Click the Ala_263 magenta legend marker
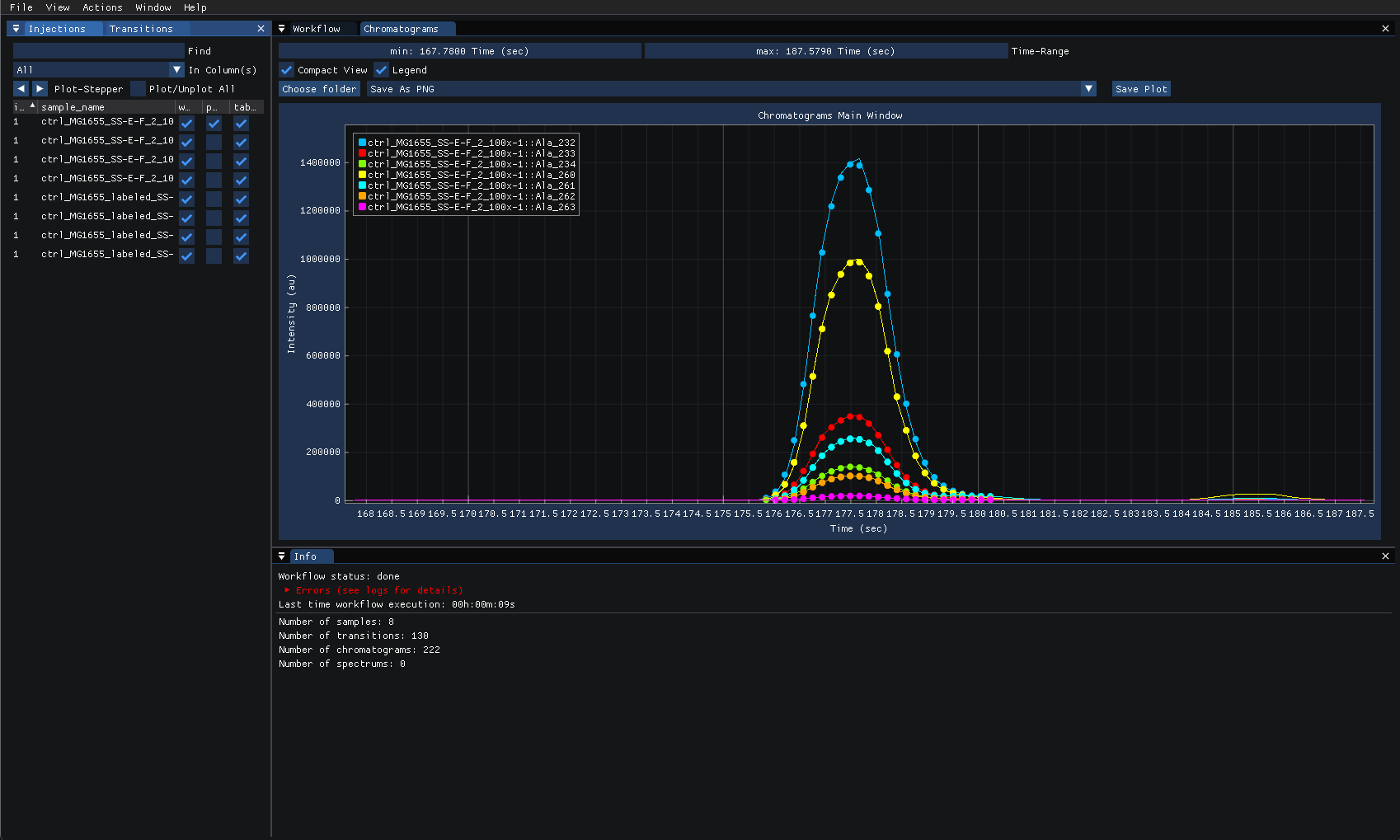 click(362, 207)
